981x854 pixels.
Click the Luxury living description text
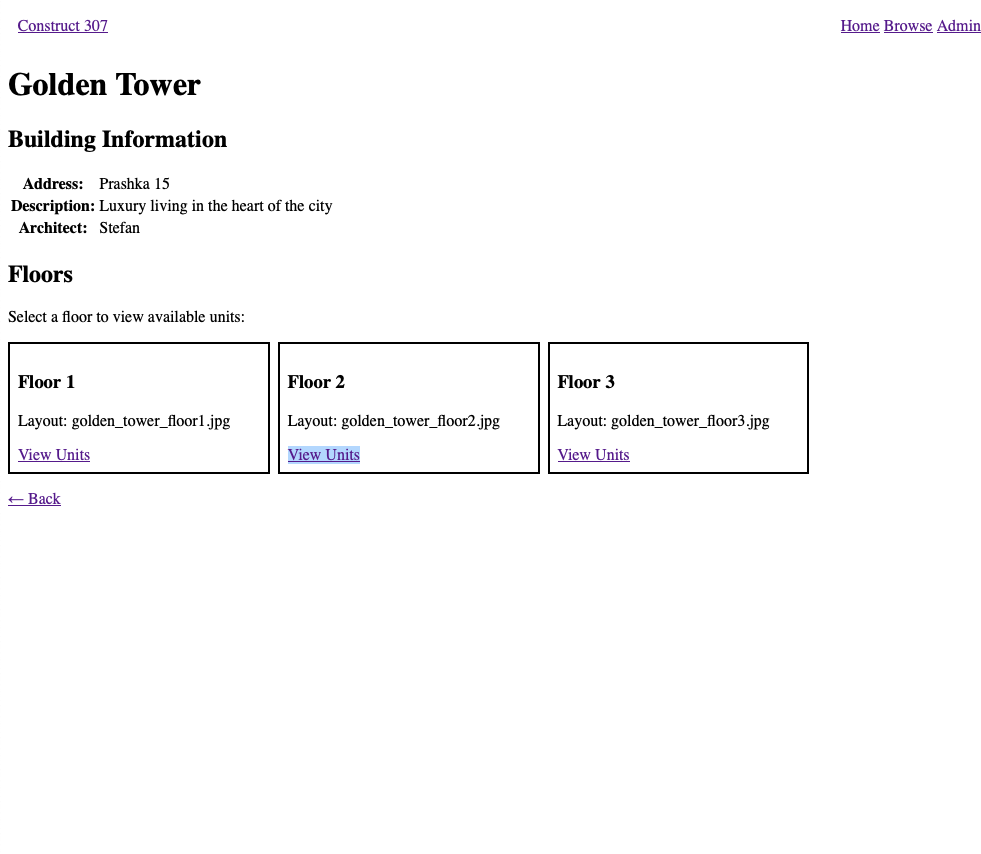tap(215, 206)
